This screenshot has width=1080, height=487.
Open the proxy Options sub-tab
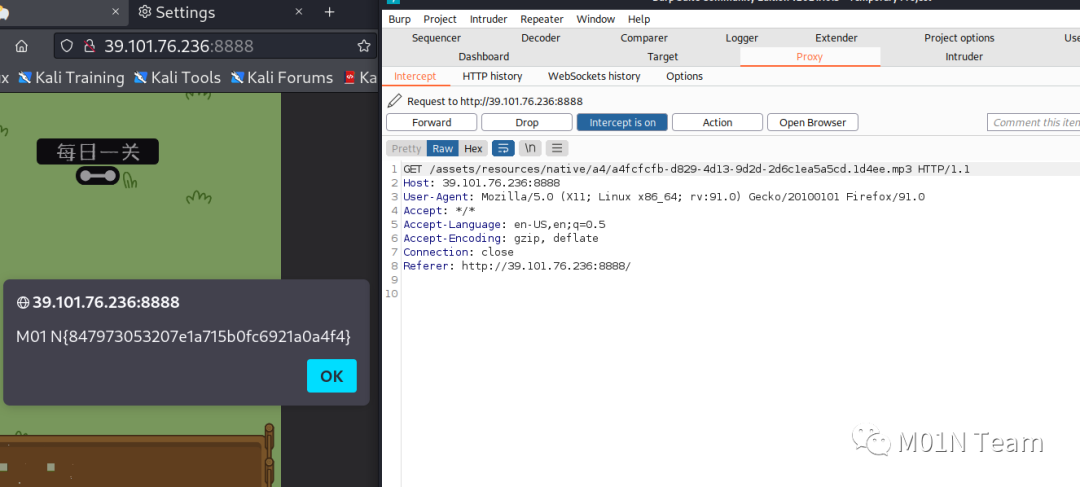(x=685, y=76)
